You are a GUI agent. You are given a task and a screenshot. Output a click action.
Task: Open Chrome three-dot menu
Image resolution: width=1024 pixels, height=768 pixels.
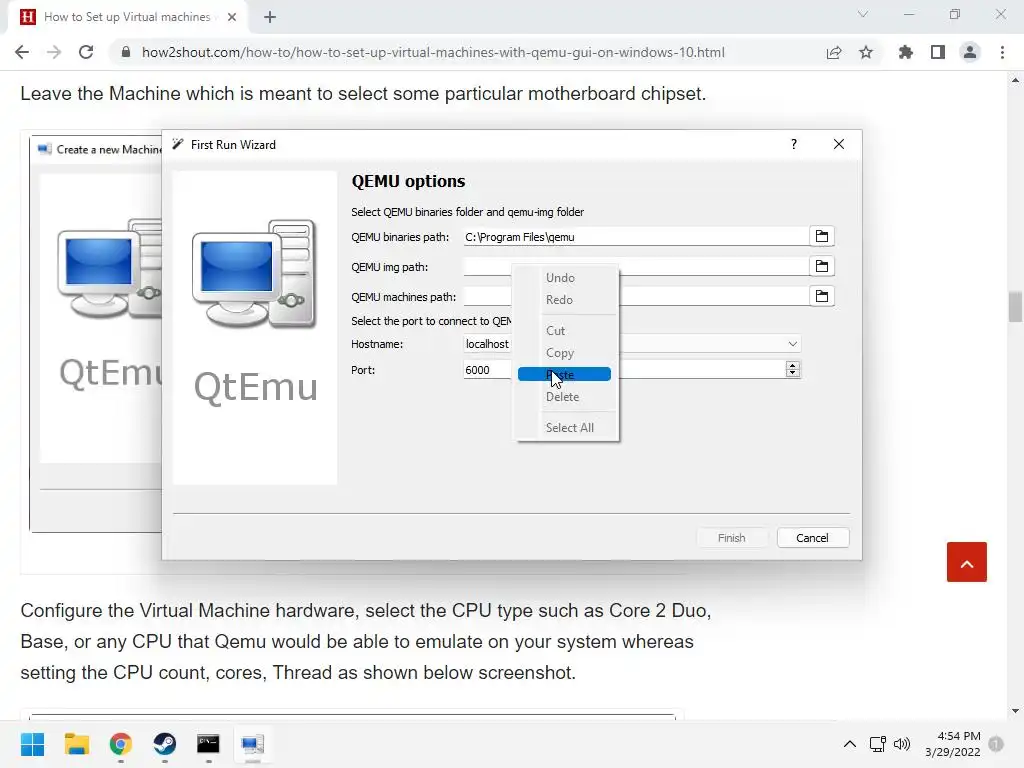tap(1002, 52)
